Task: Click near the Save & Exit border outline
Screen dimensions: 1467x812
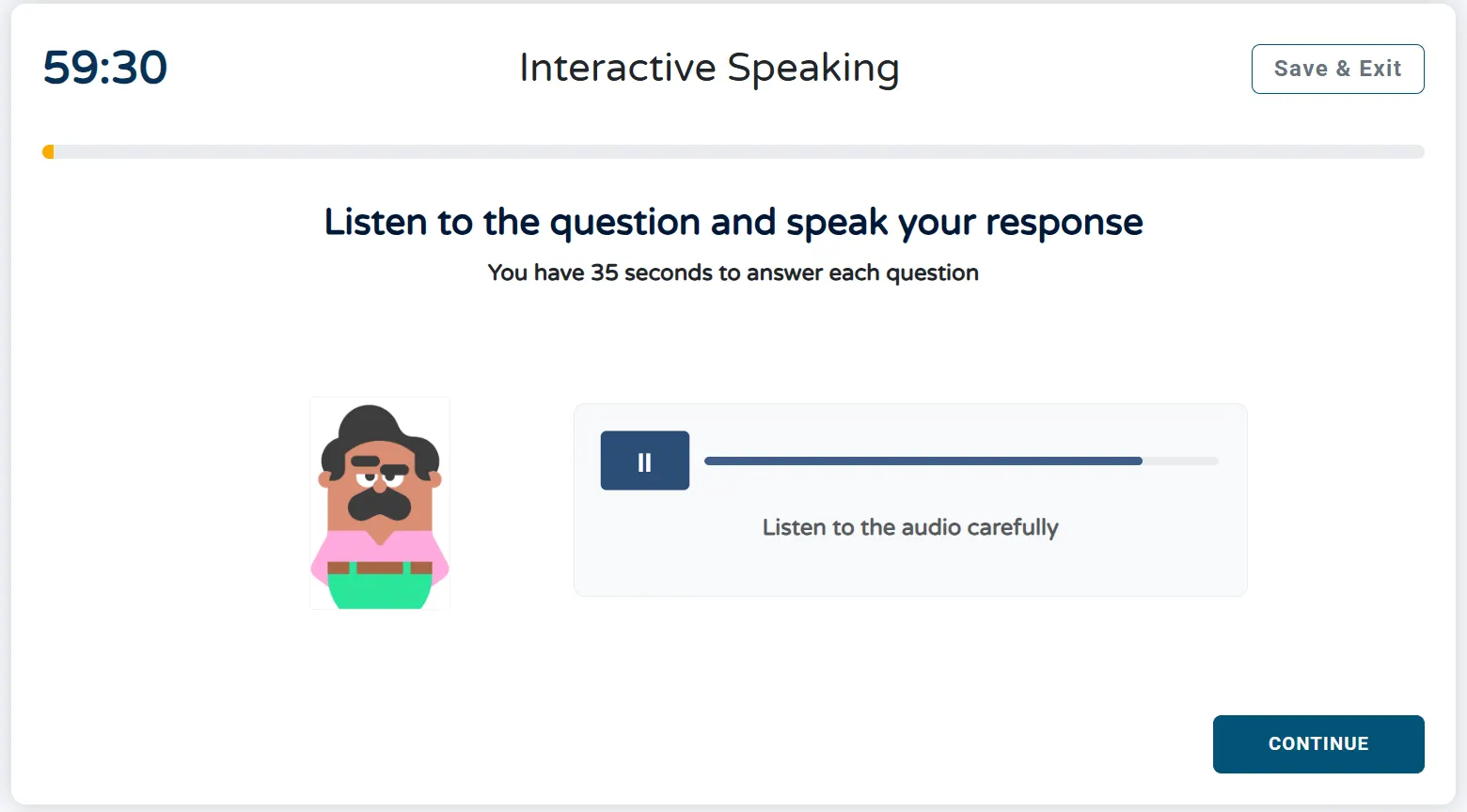Action: (x=1337, y=48)
